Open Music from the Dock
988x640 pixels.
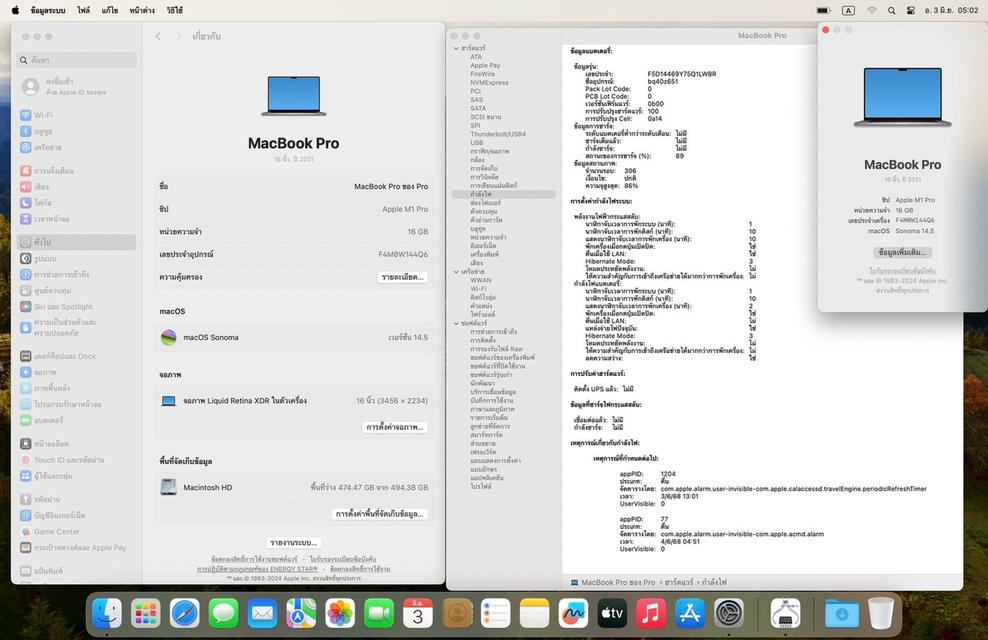[x=651, y=613]
